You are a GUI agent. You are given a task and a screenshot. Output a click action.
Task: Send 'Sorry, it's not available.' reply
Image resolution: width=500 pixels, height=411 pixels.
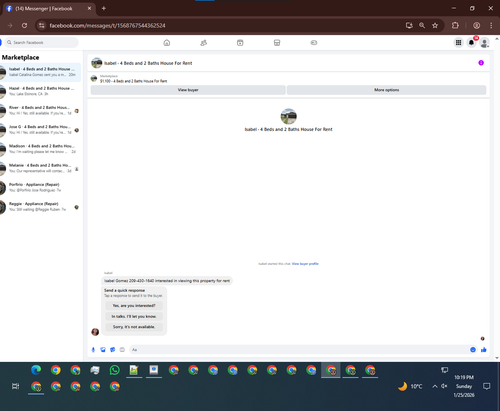pyautogui.click(x=134, y=327)
